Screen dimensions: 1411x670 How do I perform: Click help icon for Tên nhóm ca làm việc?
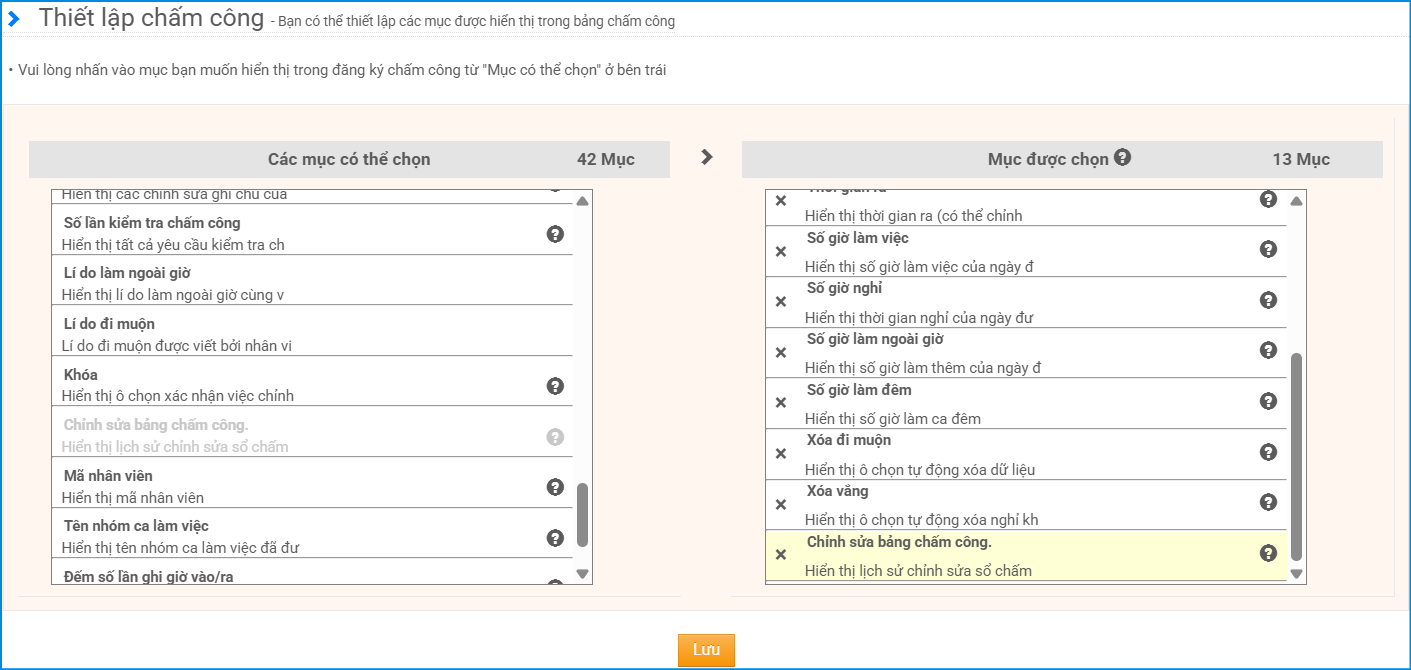coord(555,538)
